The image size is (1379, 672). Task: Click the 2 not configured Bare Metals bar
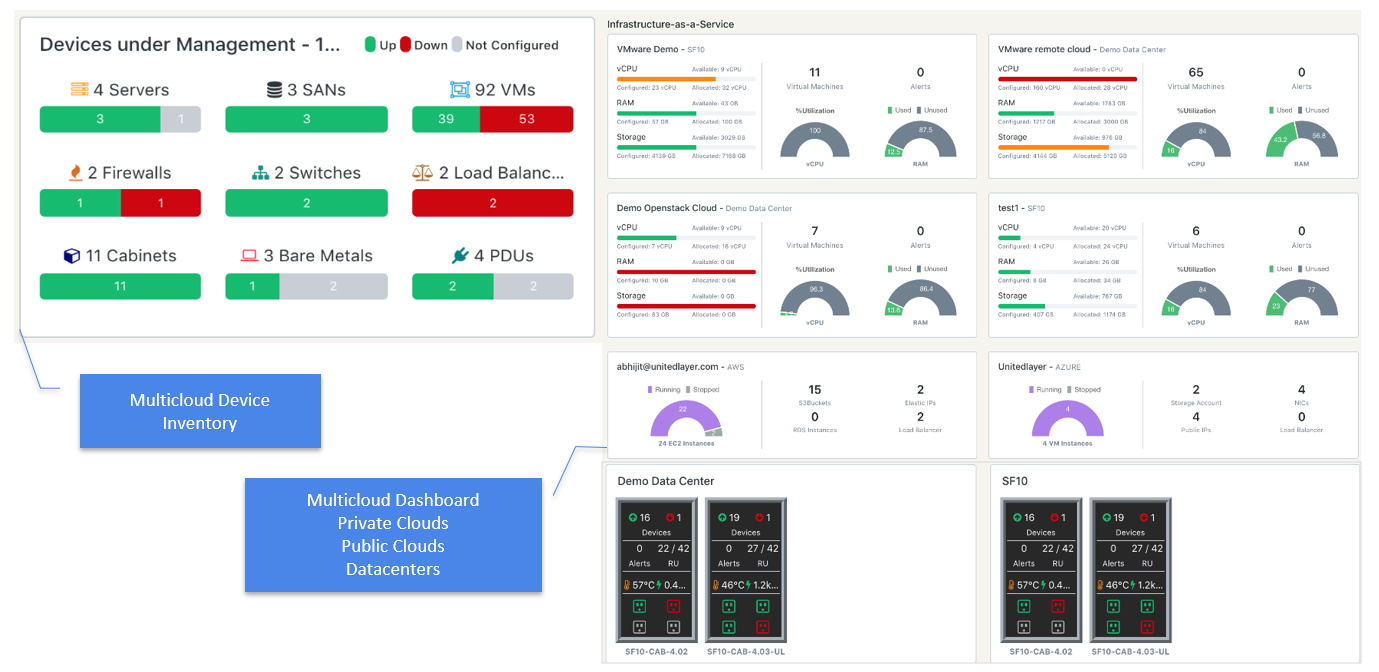(x=333, y=286)
